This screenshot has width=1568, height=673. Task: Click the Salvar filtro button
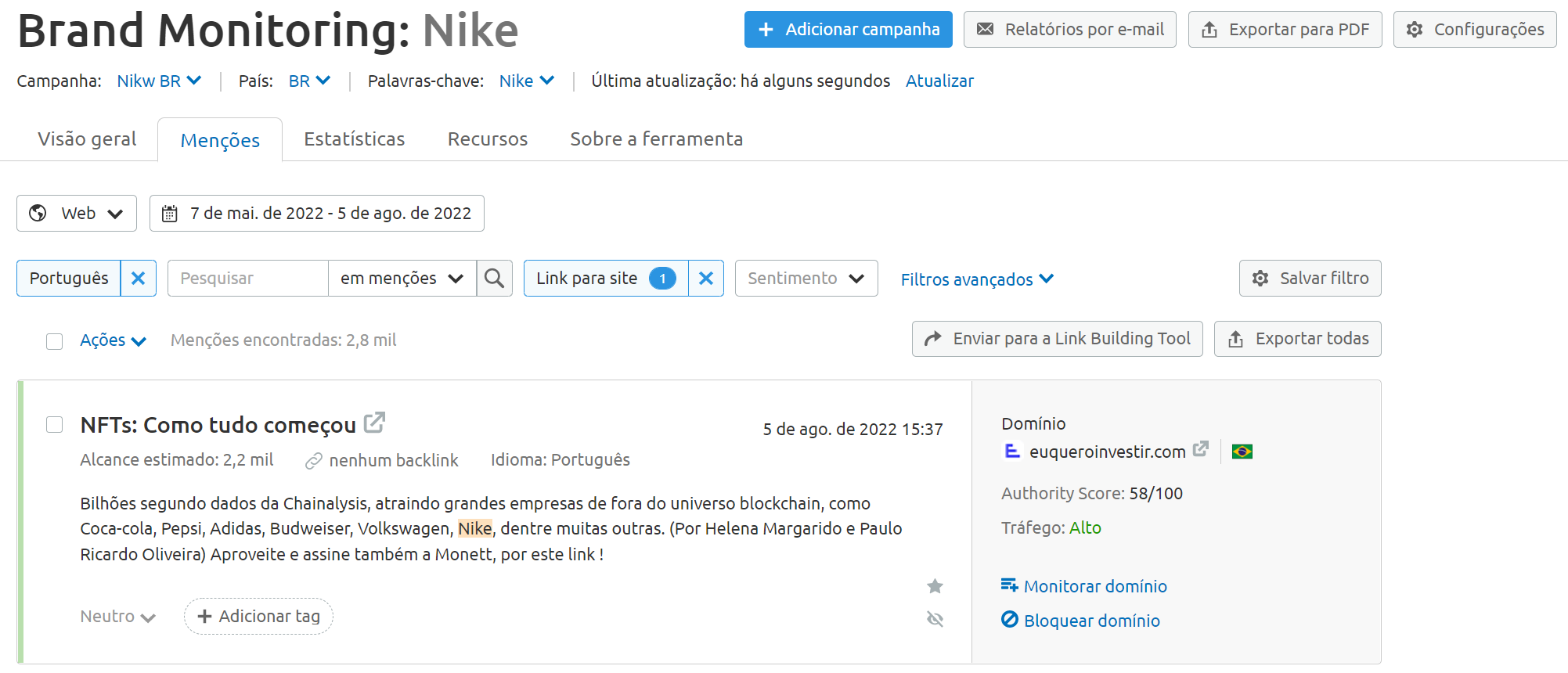pyautogui.click(x=1310, y=279)
